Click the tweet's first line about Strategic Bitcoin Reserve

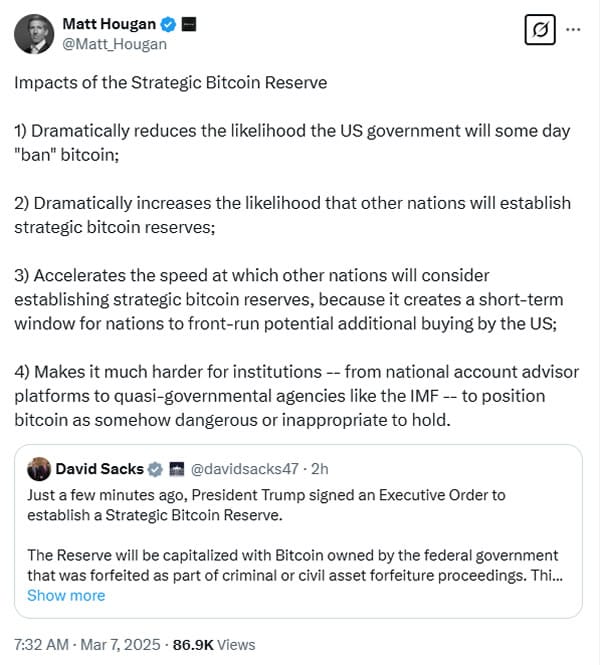(170, 82)
